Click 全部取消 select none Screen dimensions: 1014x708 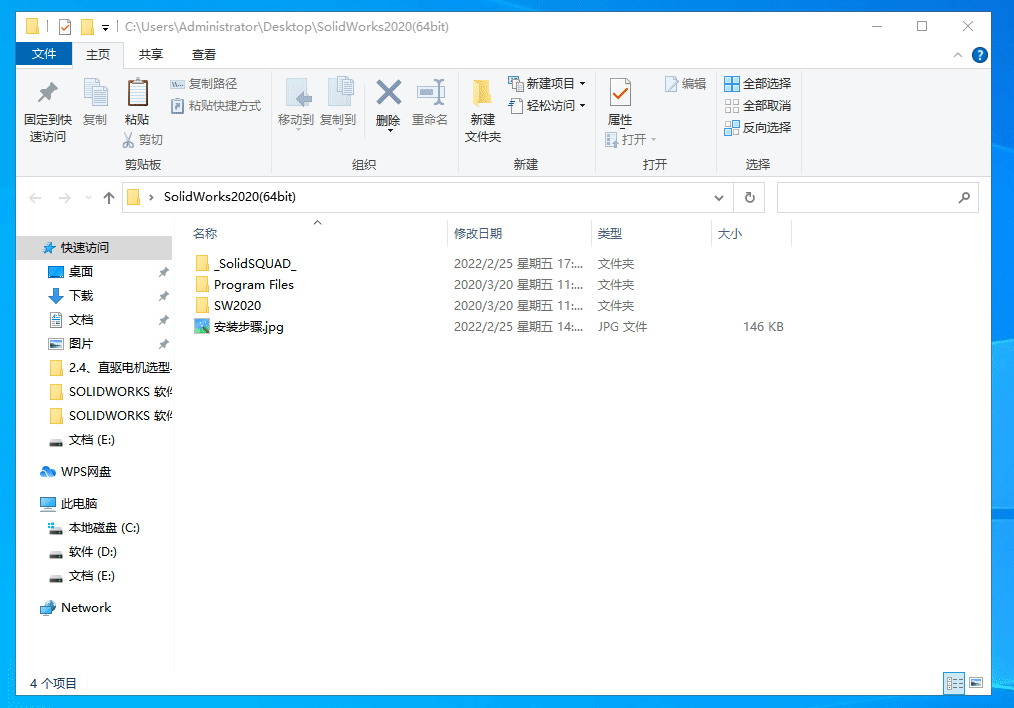757,105
